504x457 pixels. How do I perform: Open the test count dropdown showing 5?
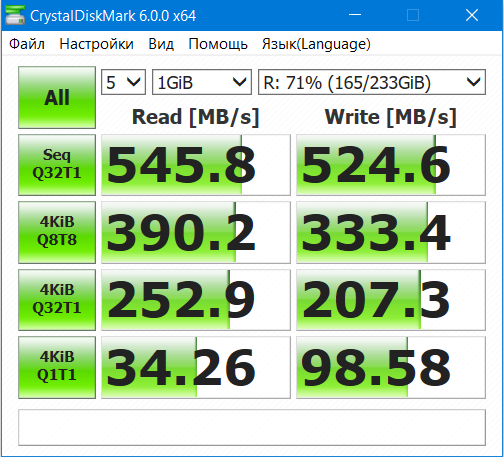pyautogui.click(x=123, y=82)
